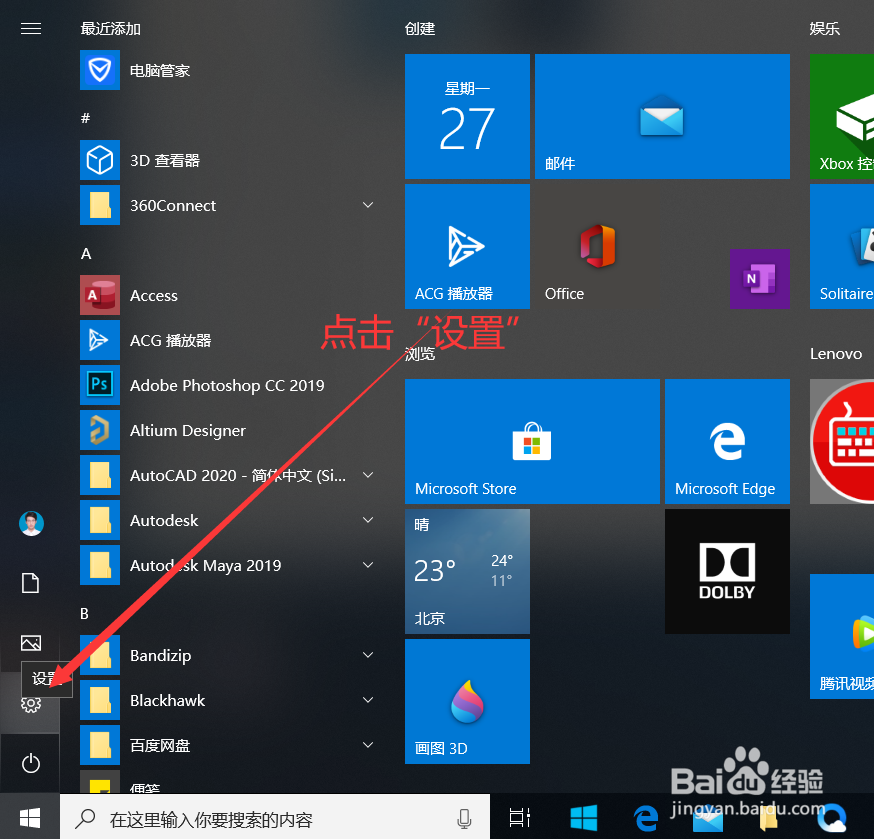Open Settings via the gear icon
Viewport: 874px width, 839px height.
click(x=31, y=705)
